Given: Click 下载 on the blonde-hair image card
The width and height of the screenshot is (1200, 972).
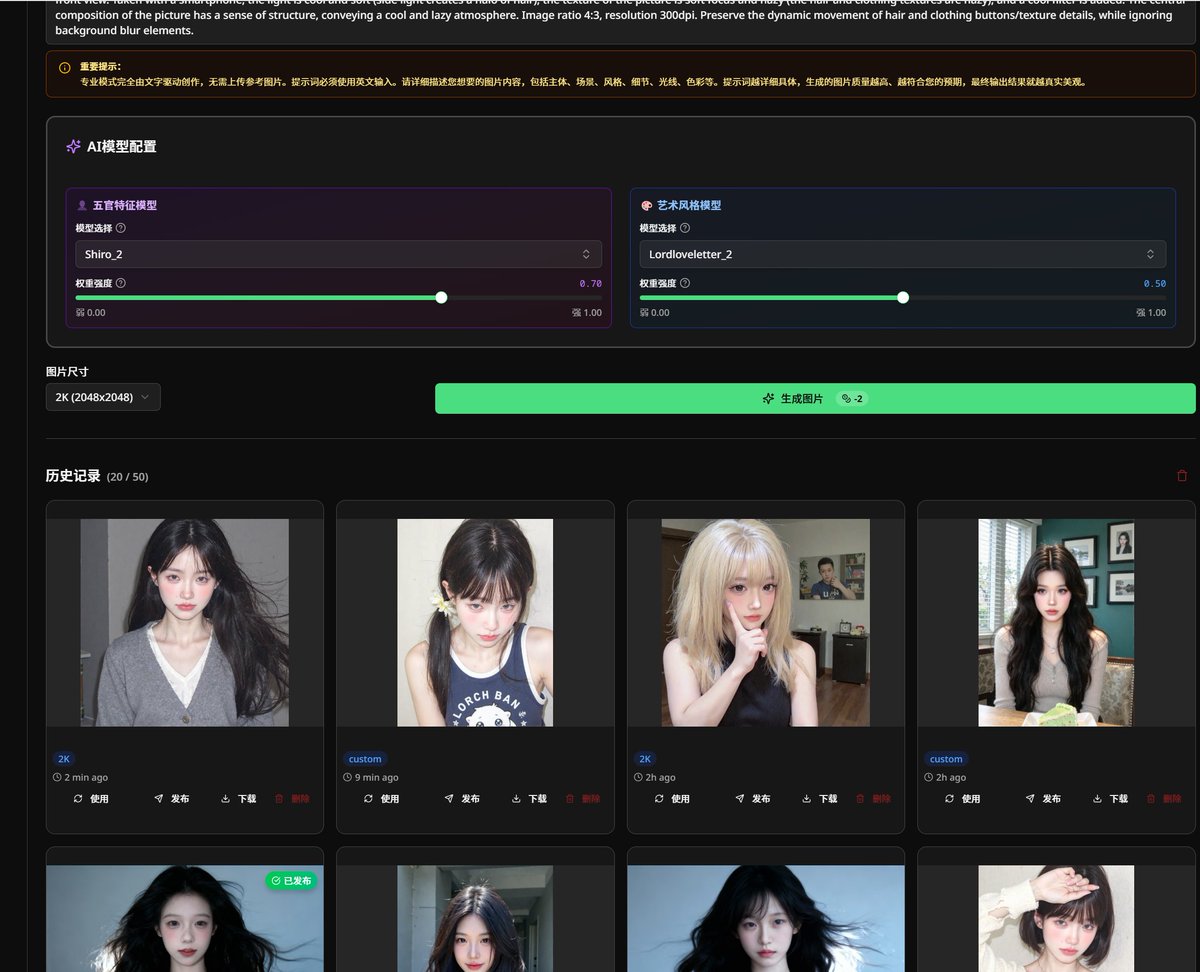Looking at the screenshot, I should (x=820, y=799).
